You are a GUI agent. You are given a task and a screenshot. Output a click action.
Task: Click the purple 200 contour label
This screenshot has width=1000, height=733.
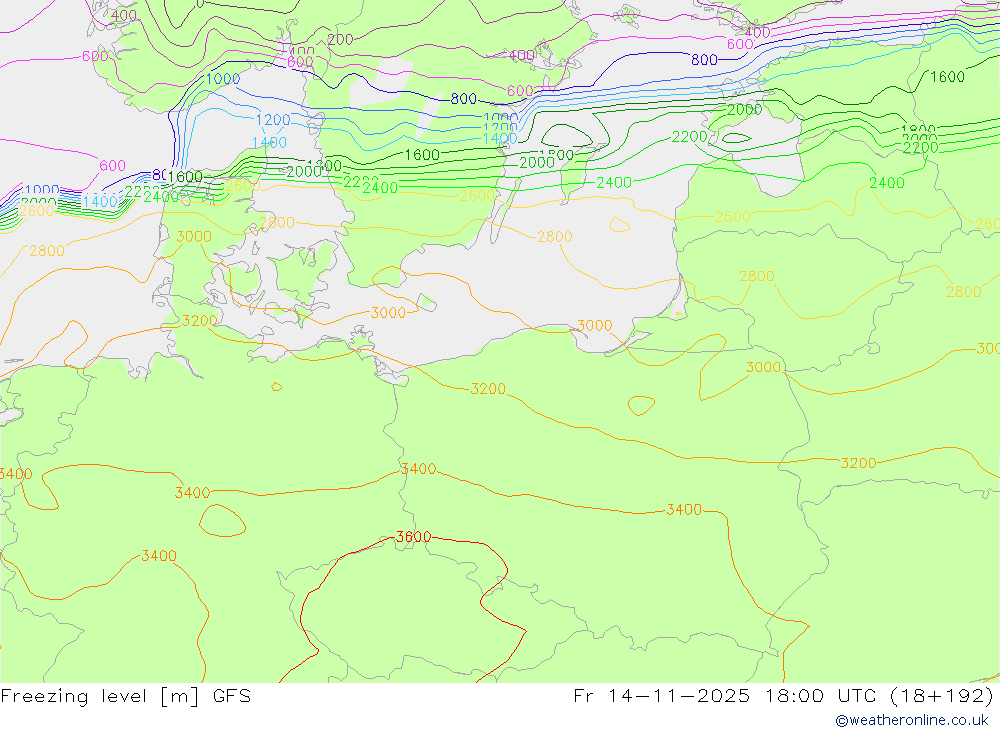coord(340,40)
